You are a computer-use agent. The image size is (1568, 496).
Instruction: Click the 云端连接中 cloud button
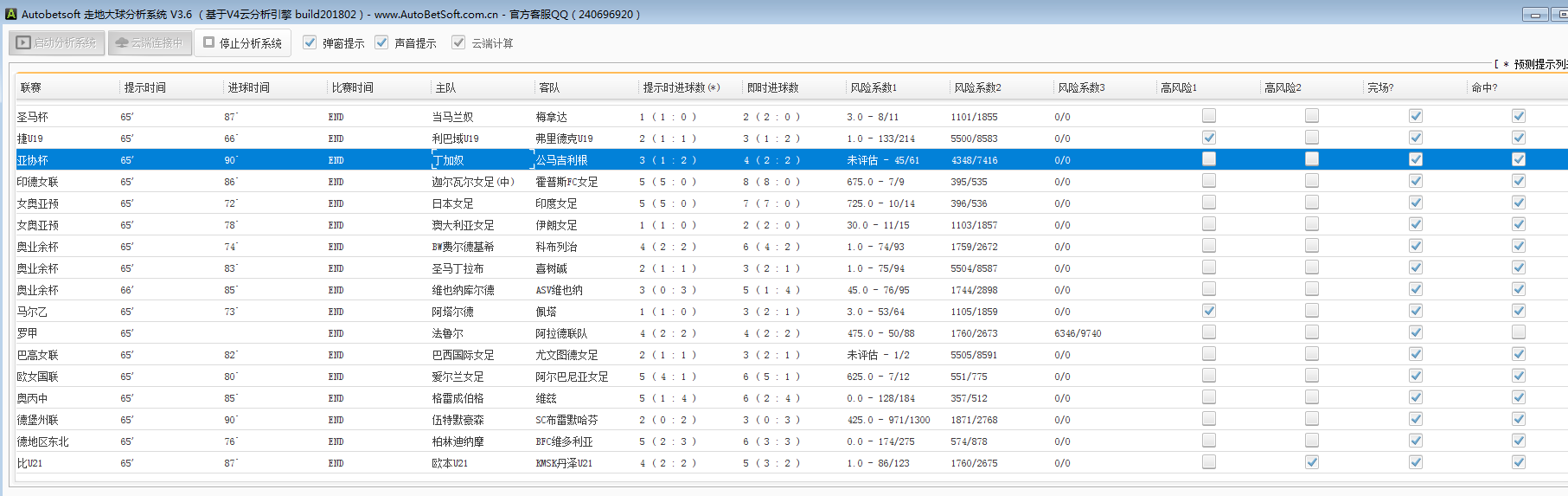(149, 42)
